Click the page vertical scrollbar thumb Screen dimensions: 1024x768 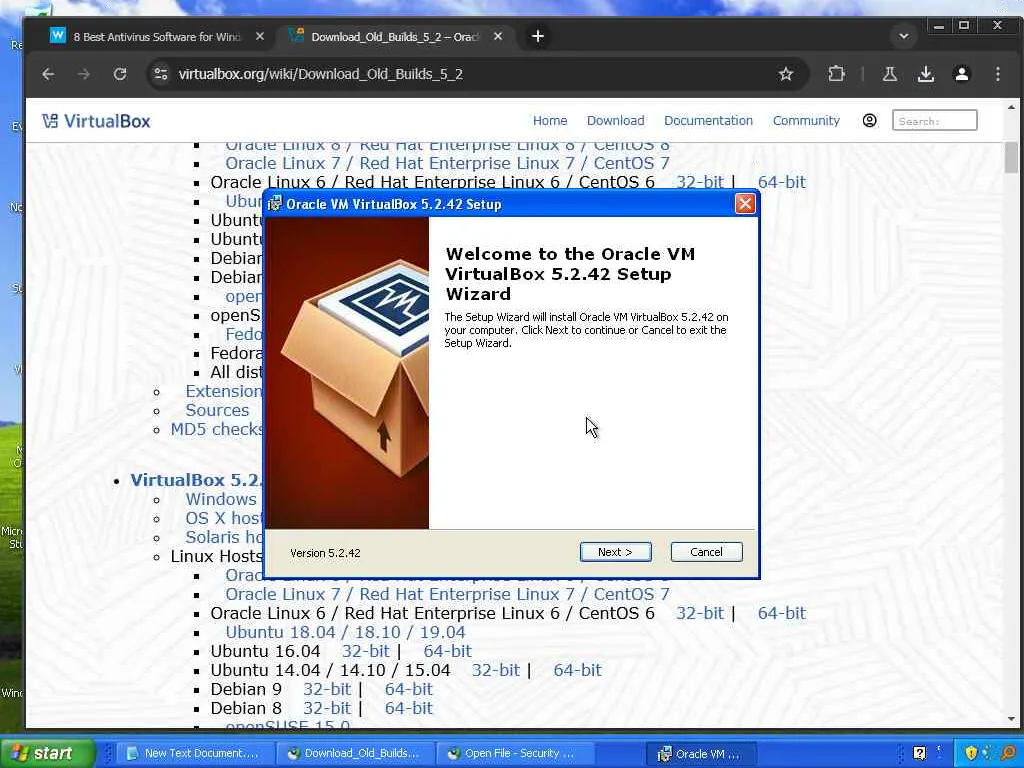pyautogui.click(x=1011, y=157)
